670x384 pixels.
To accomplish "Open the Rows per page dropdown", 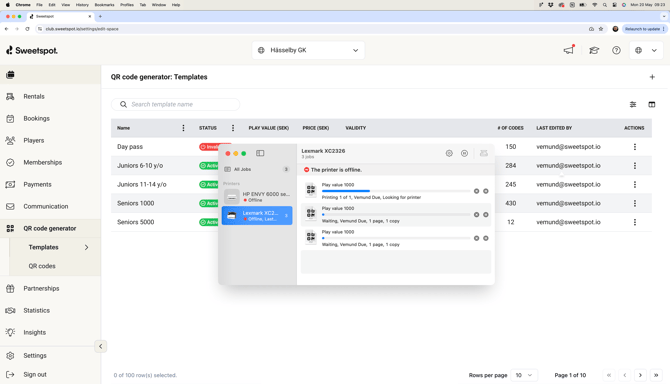I will click(x=524, y=375).
